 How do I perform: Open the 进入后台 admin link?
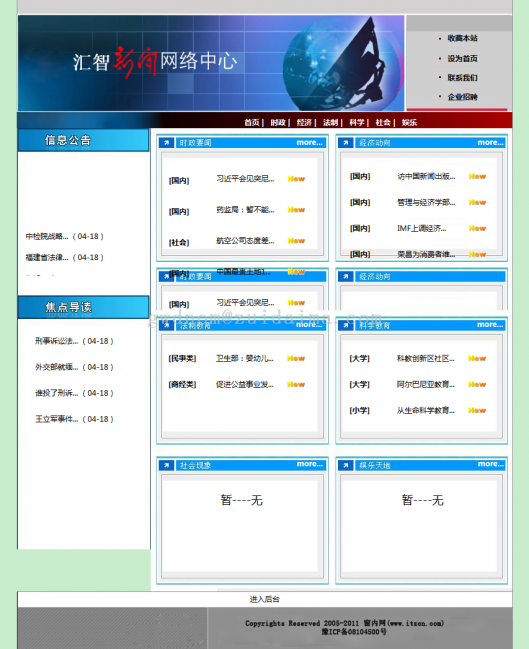click(x=264, y=599)
